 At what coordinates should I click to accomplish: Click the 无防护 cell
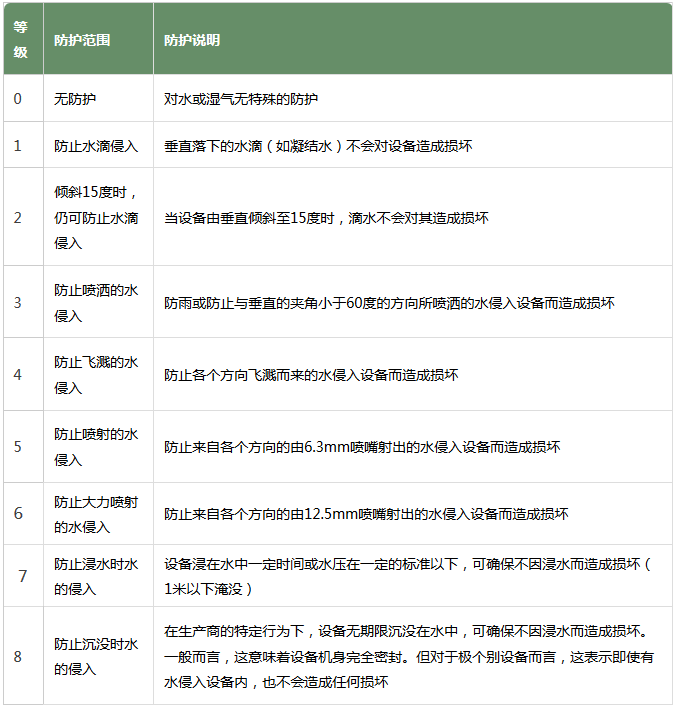tap(75, 100)
